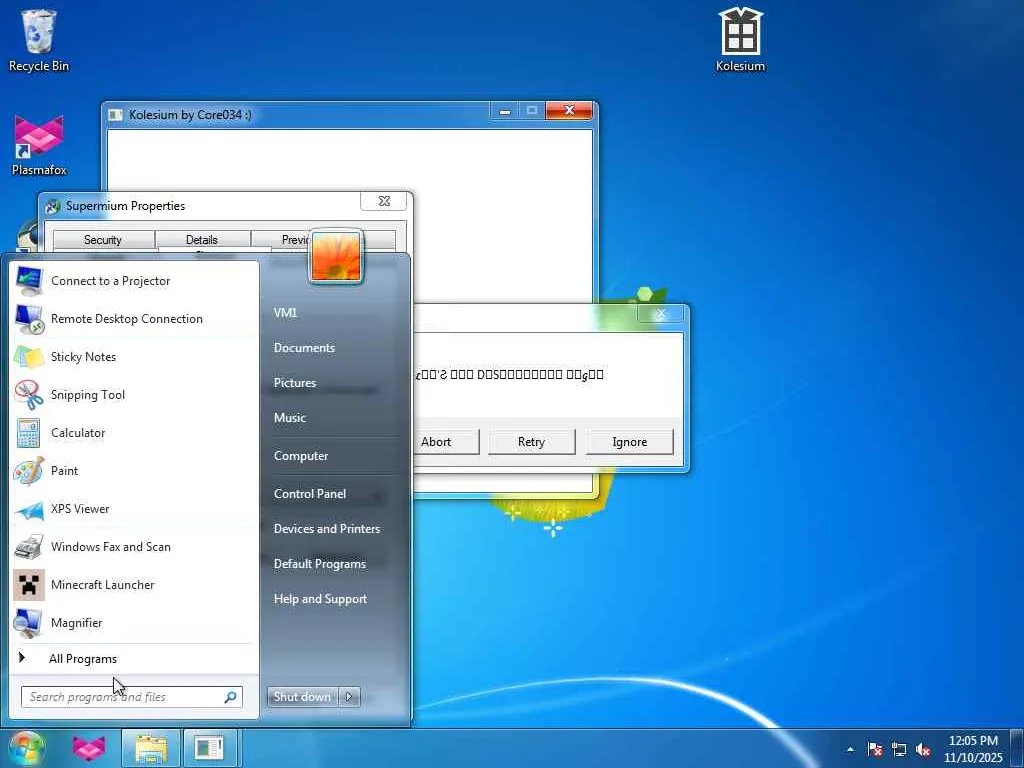
Task: Open the VM1 user folder
Action: coord(285,313)
